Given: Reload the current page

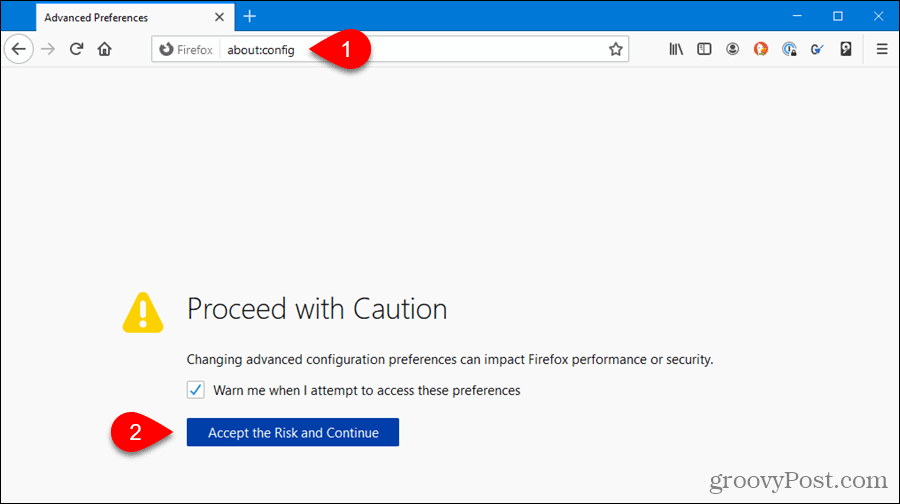Looking at the screenshot, I should coord(76,49).
